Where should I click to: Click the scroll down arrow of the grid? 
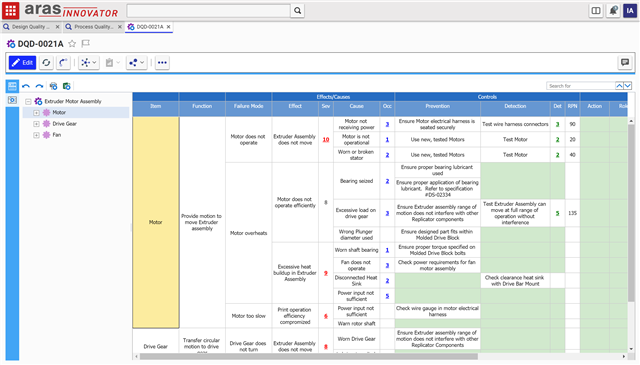pyautogui.click(x=631, y=349)
